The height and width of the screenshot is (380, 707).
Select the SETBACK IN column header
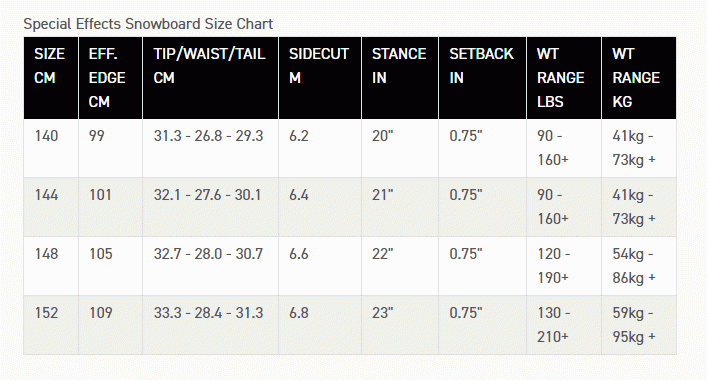click(x=482, y=78)
